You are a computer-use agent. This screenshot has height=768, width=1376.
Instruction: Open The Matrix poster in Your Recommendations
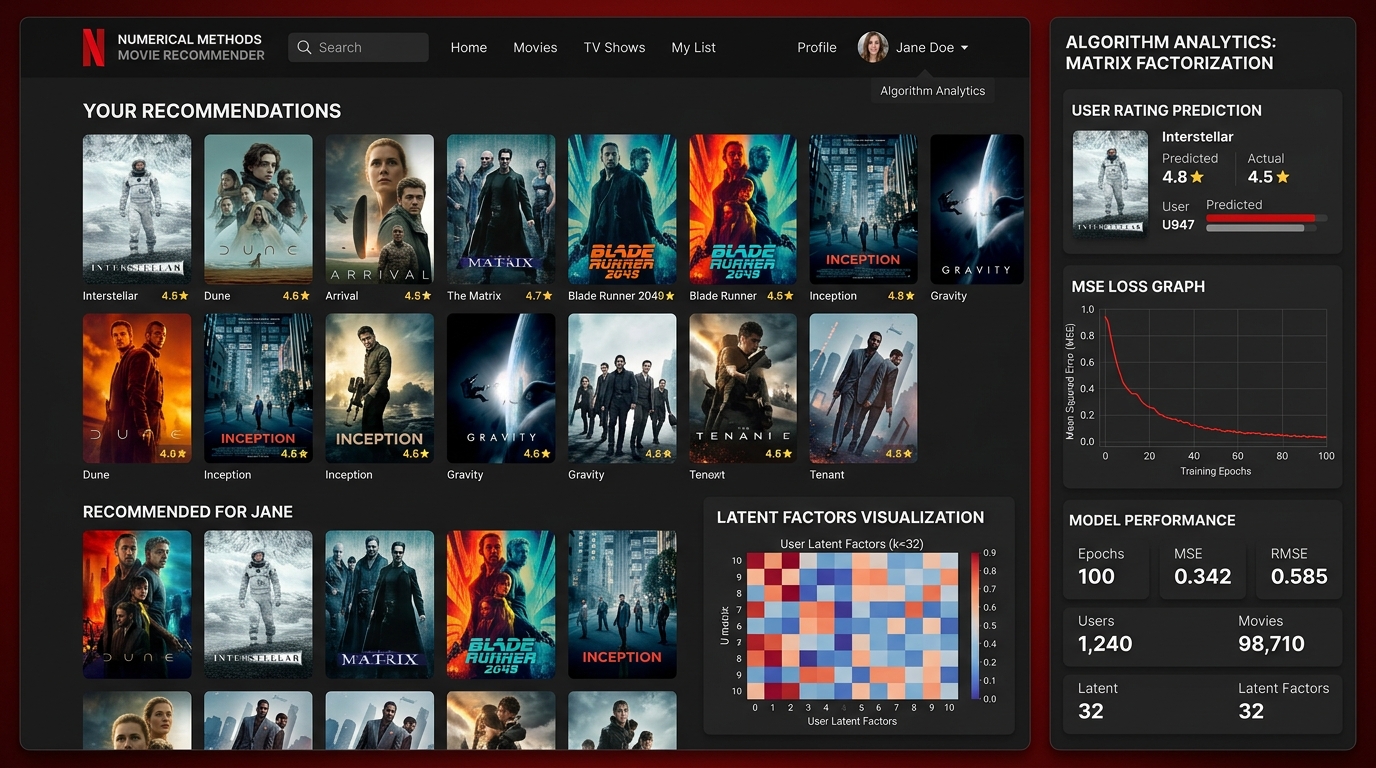501,209
